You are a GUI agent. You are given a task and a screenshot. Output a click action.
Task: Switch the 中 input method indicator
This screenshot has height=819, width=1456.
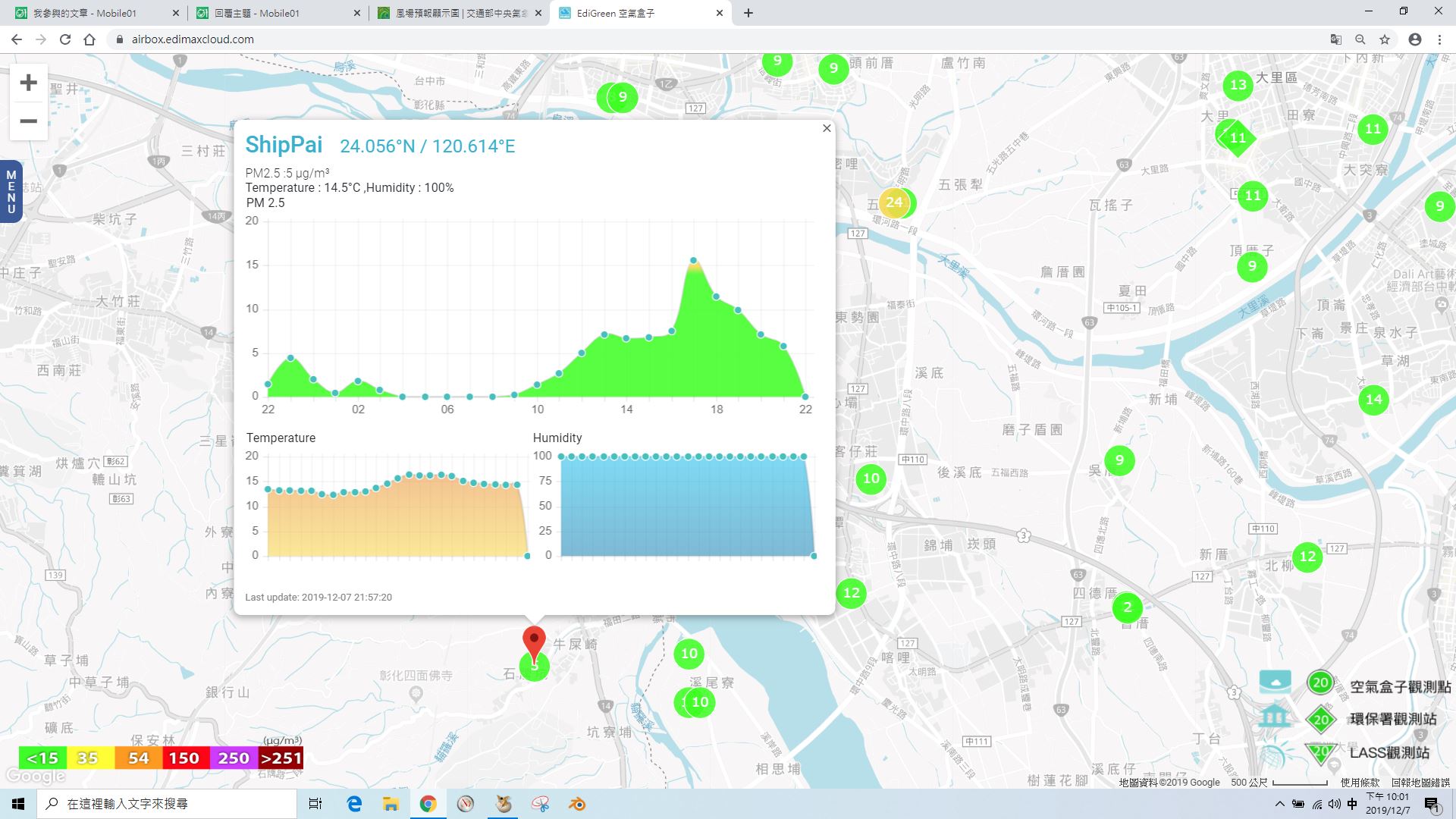(x=1352, y=804)
